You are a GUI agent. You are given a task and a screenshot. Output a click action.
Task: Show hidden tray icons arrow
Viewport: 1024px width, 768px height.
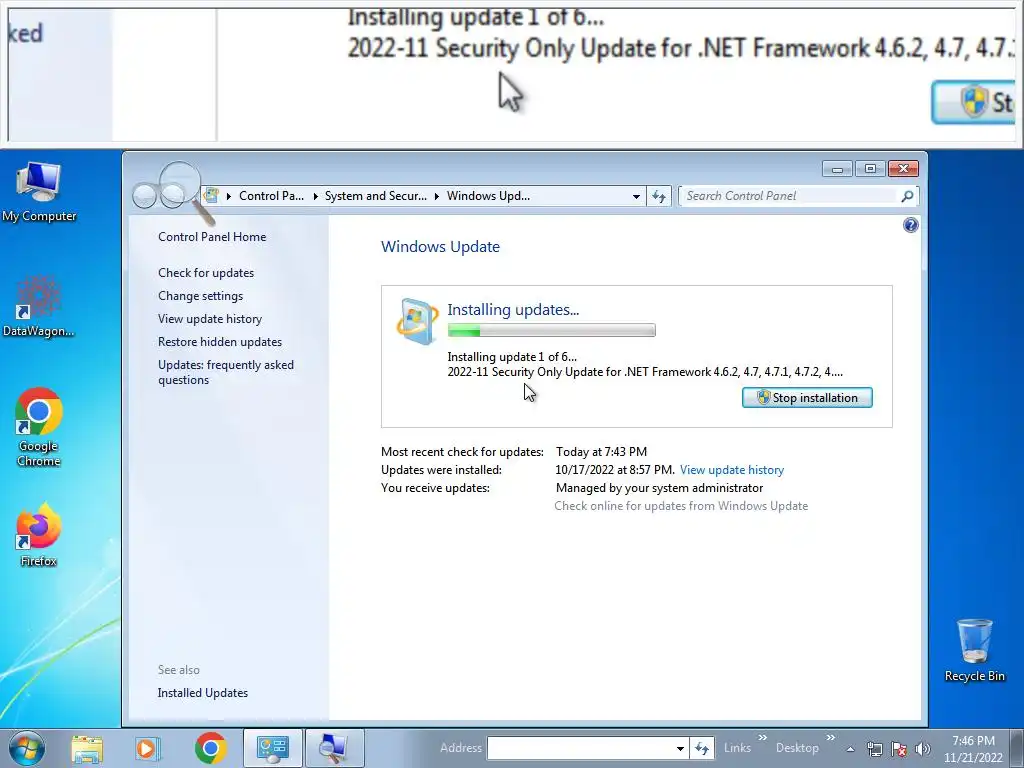pos(850,750)
